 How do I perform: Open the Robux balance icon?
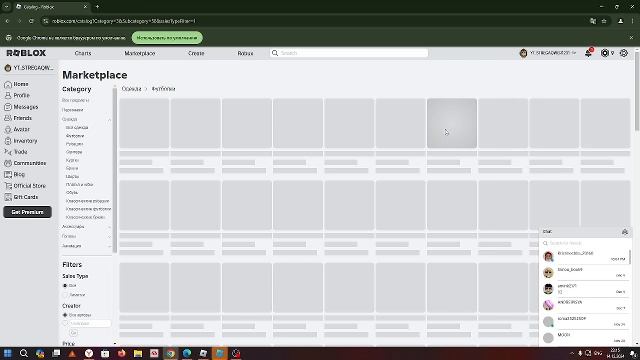(605, 53)
